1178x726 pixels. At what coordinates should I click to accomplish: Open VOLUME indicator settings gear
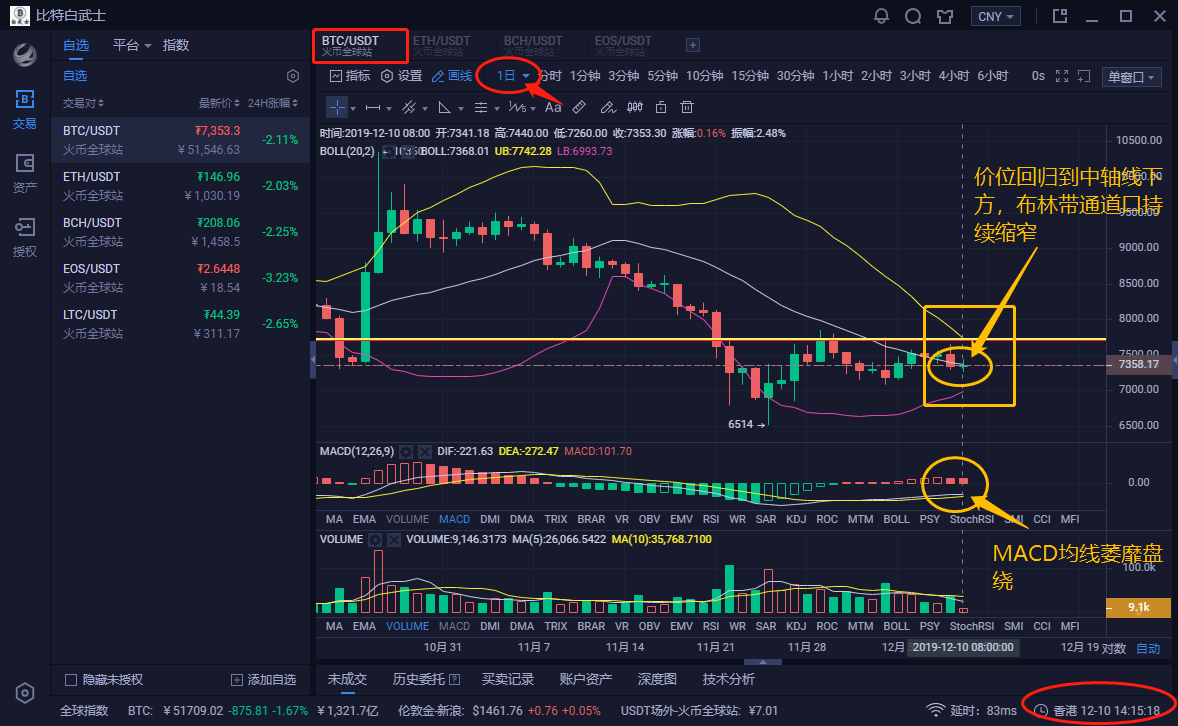coord(375,540)
